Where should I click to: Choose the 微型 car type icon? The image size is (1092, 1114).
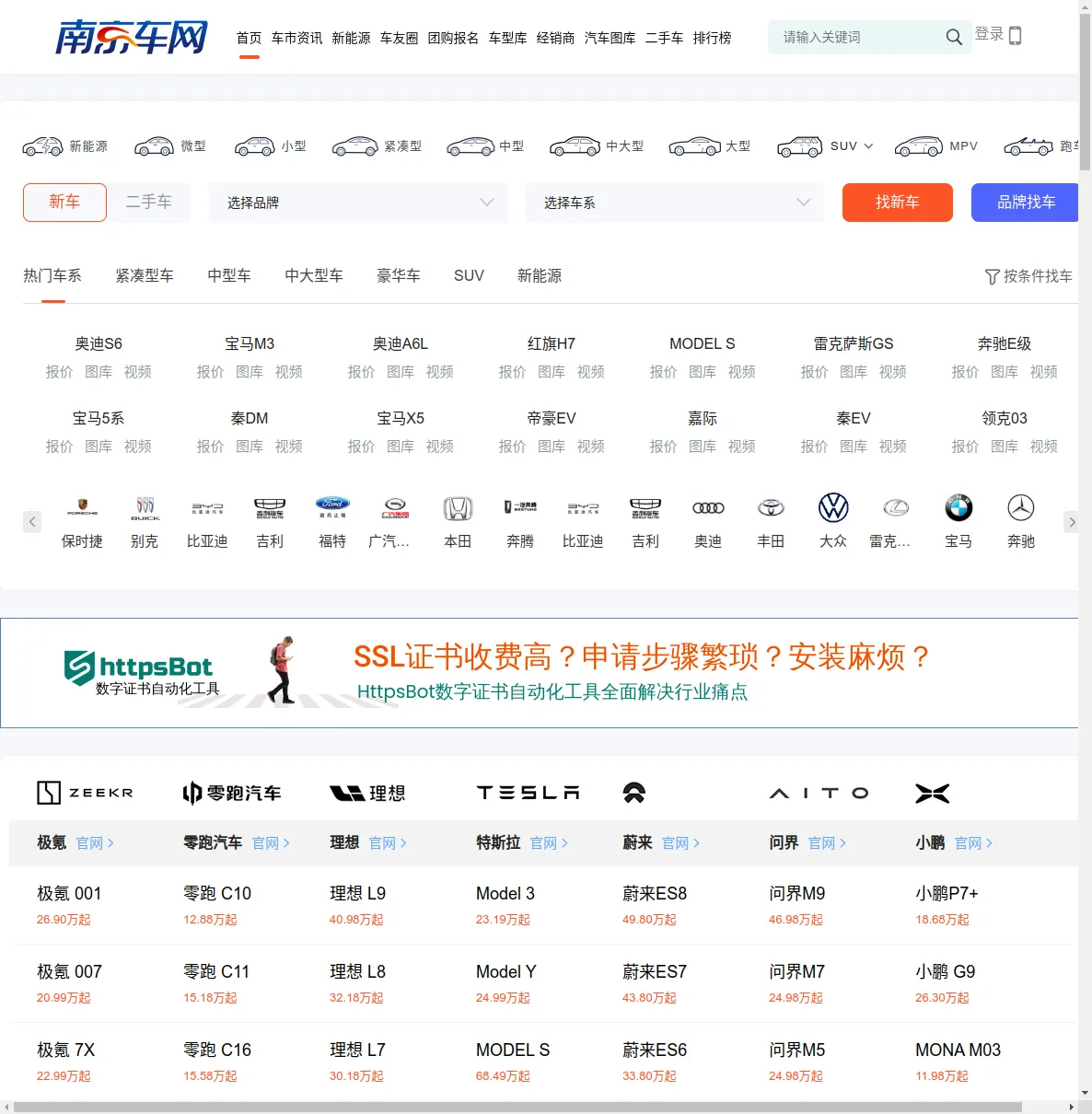154,146
